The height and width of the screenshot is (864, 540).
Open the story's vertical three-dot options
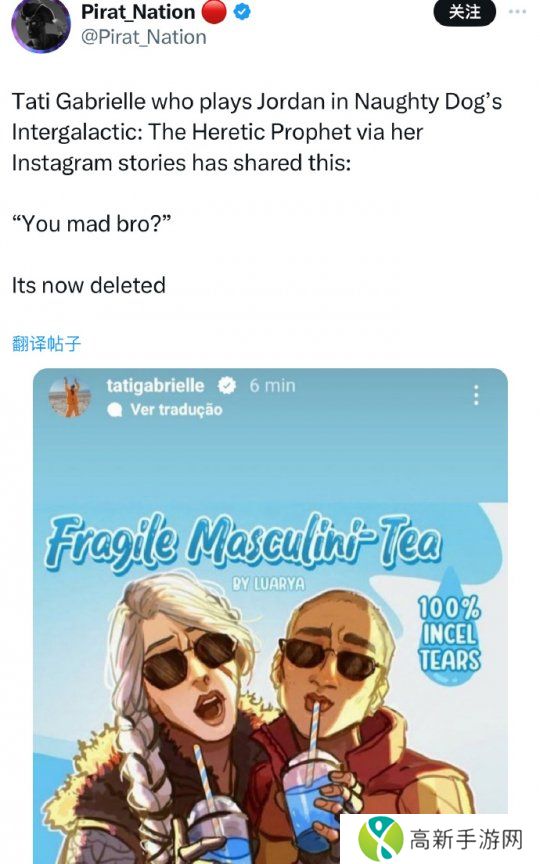[476, 395]
